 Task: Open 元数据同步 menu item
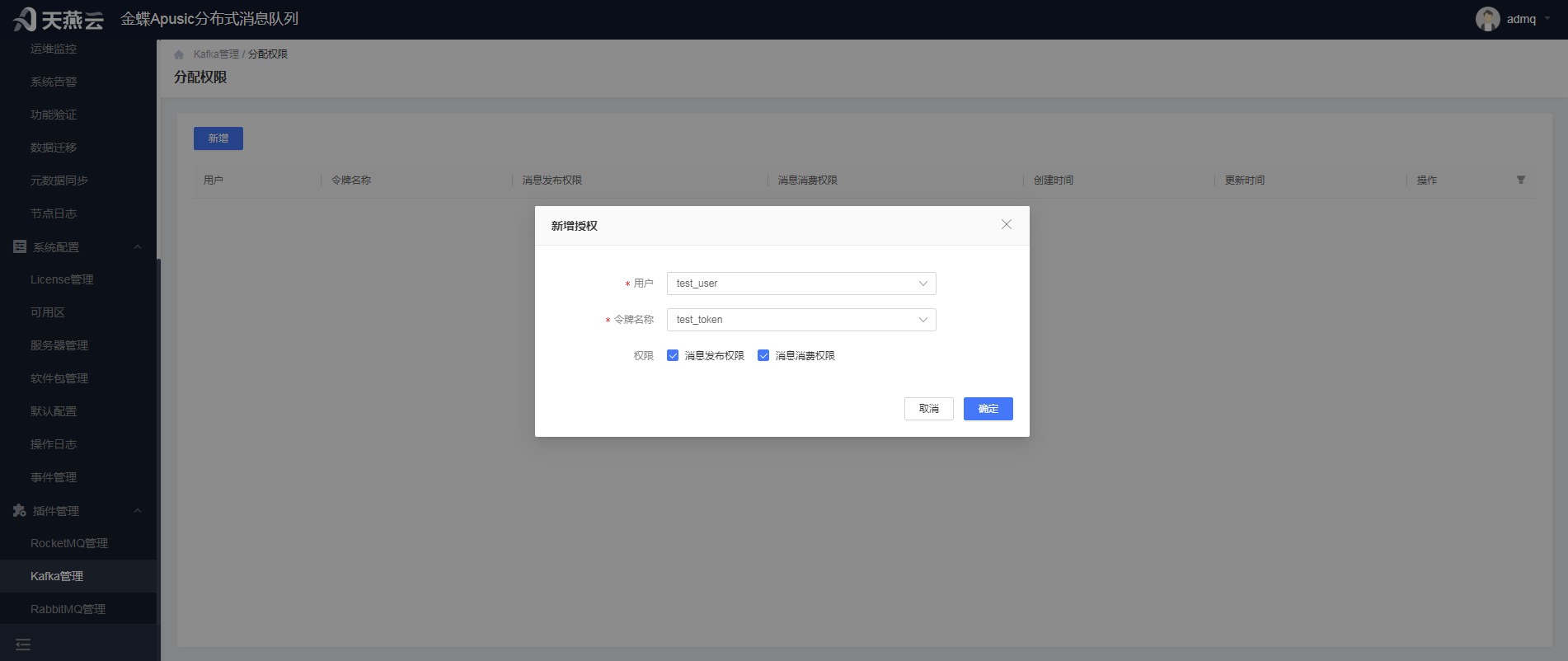point(59,180)
